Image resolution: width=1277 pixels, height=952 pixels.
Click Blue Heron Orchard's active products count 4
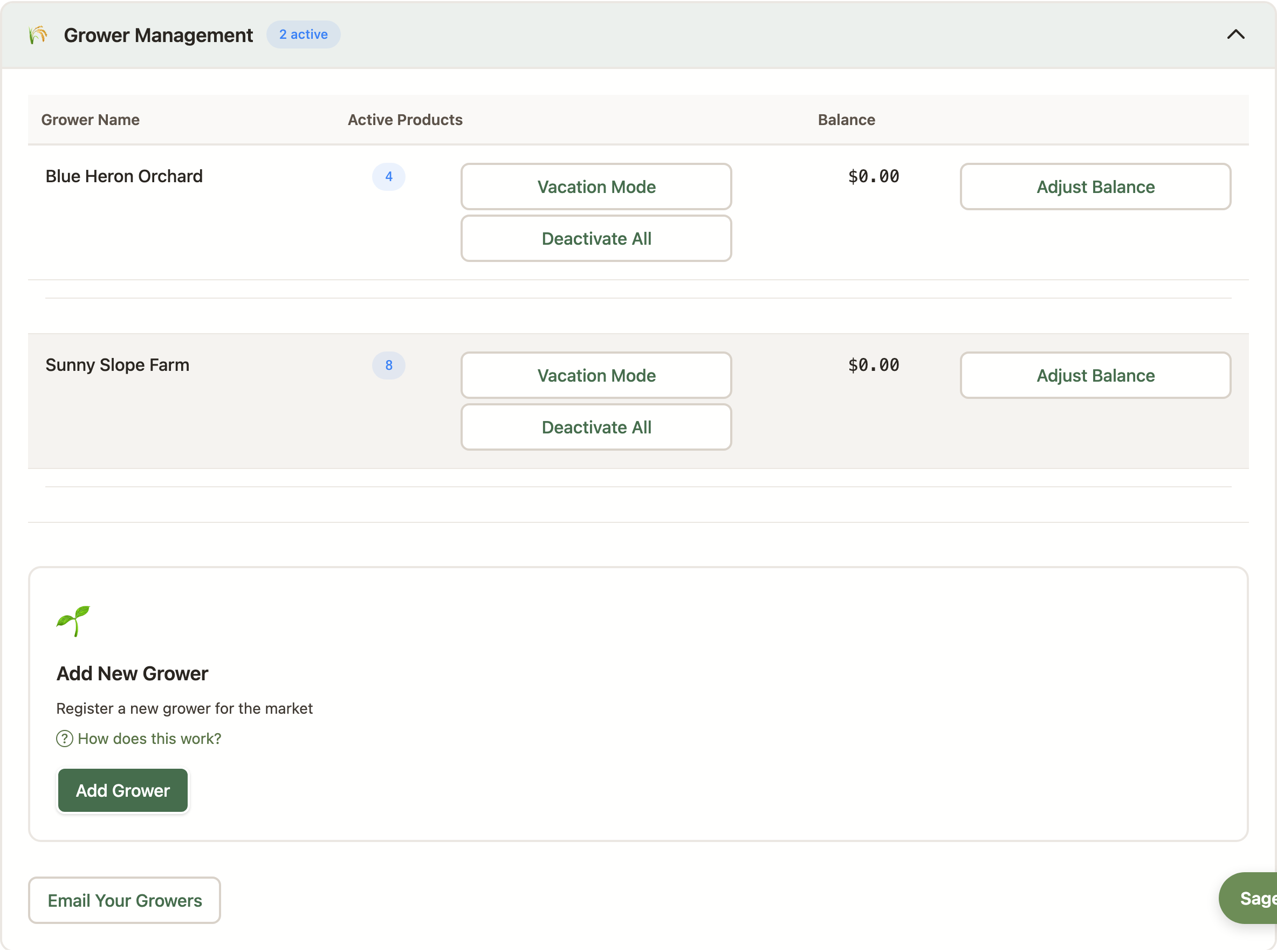(389, 176)
